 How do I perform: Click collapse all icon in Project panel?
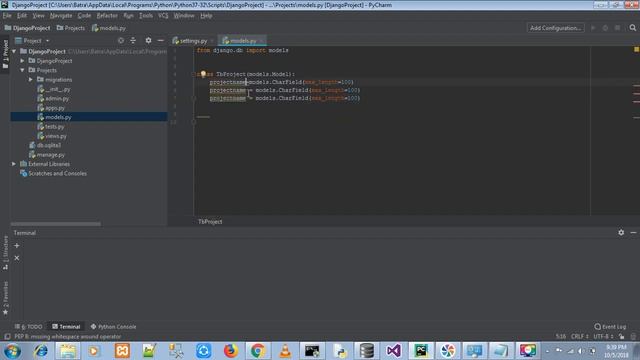[133, 40]
